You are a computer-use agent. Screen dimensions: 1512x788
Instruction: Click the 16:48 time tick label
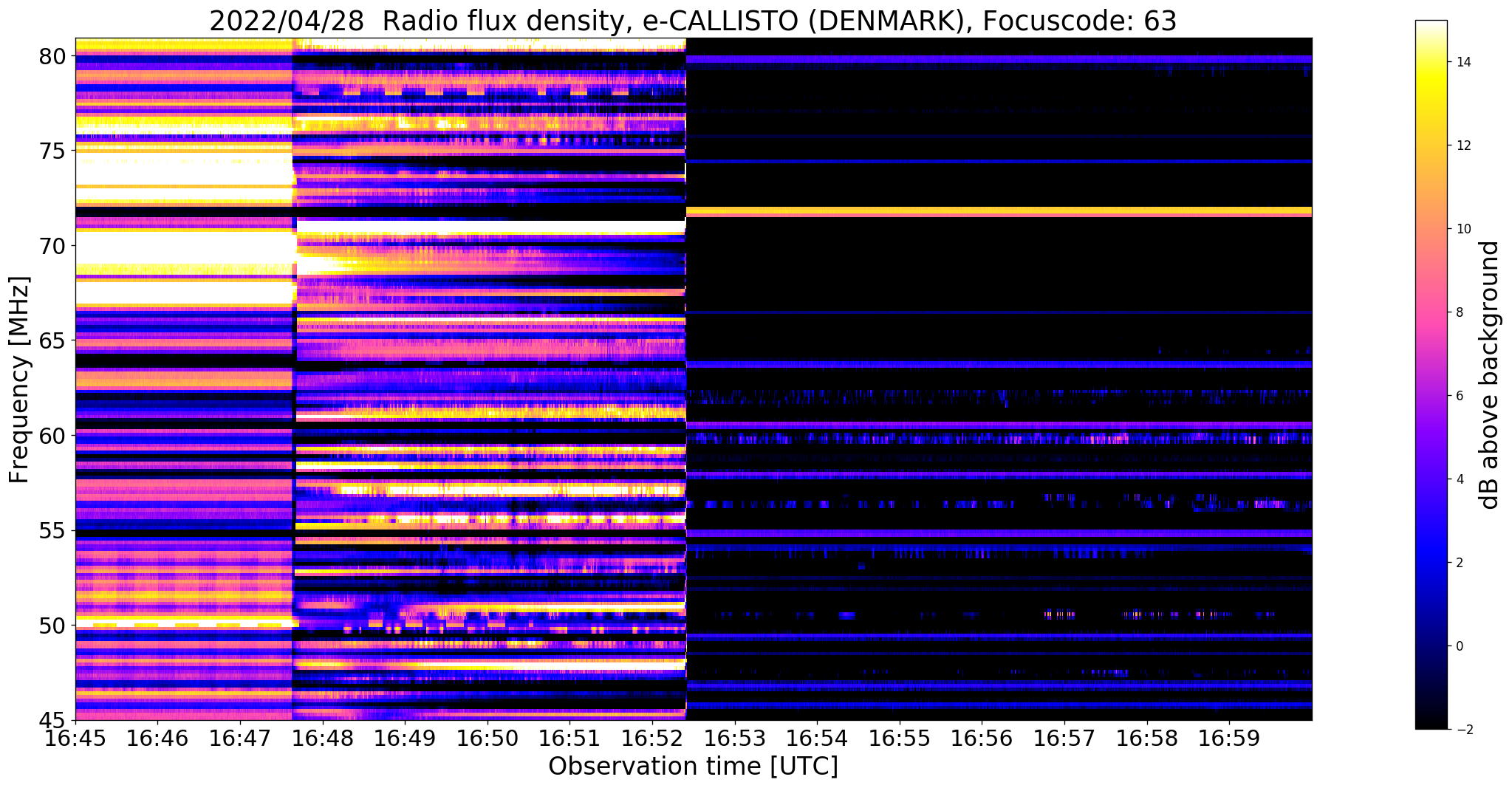tap(323, 739)
